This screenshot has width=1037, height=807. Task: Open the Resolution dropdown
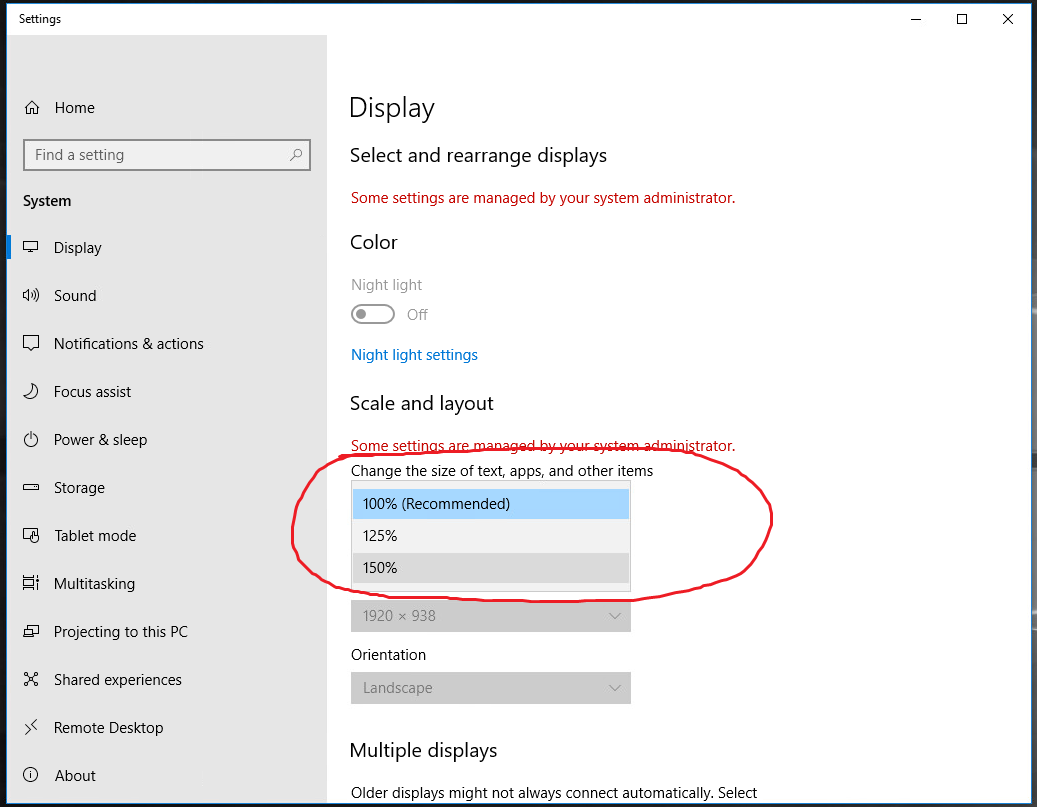point(490,615)
